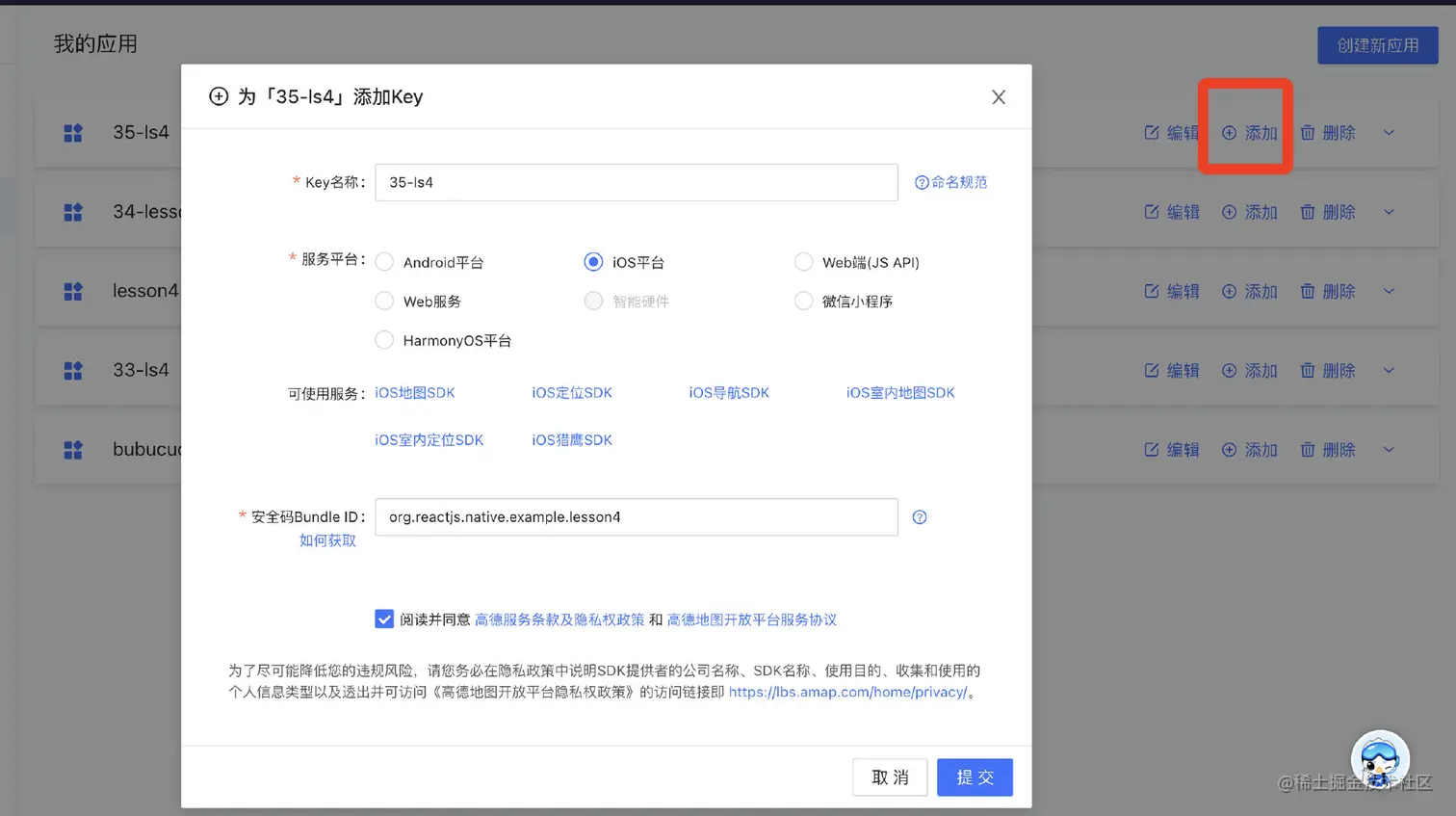The width and height of the screenshot is (1456, 816).
Task: Click the app grid icon in the second row
Action: [73, 212]
